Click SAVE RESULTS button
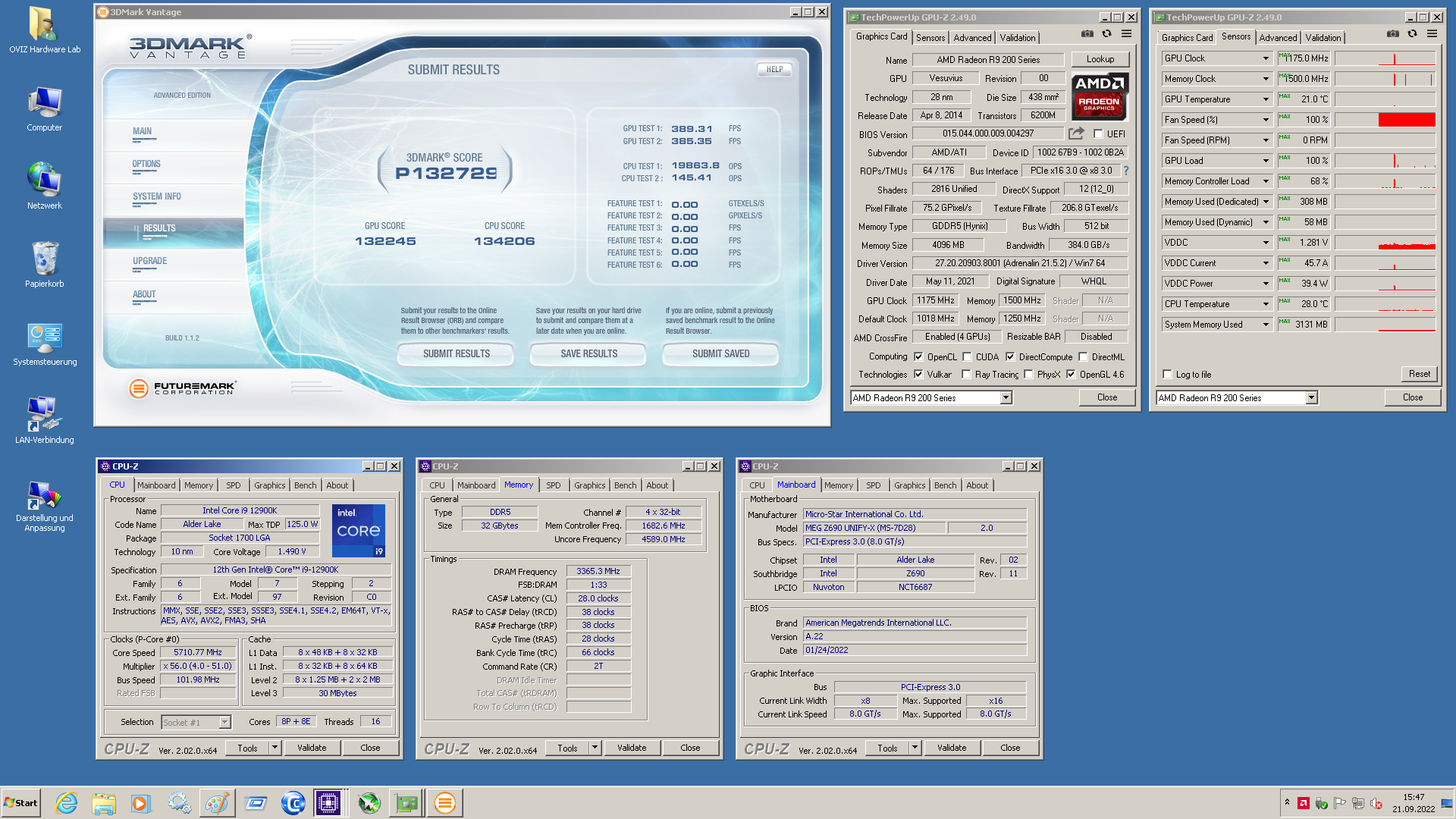Screen dimensions: 1456x819 click(x=588, y=354)
